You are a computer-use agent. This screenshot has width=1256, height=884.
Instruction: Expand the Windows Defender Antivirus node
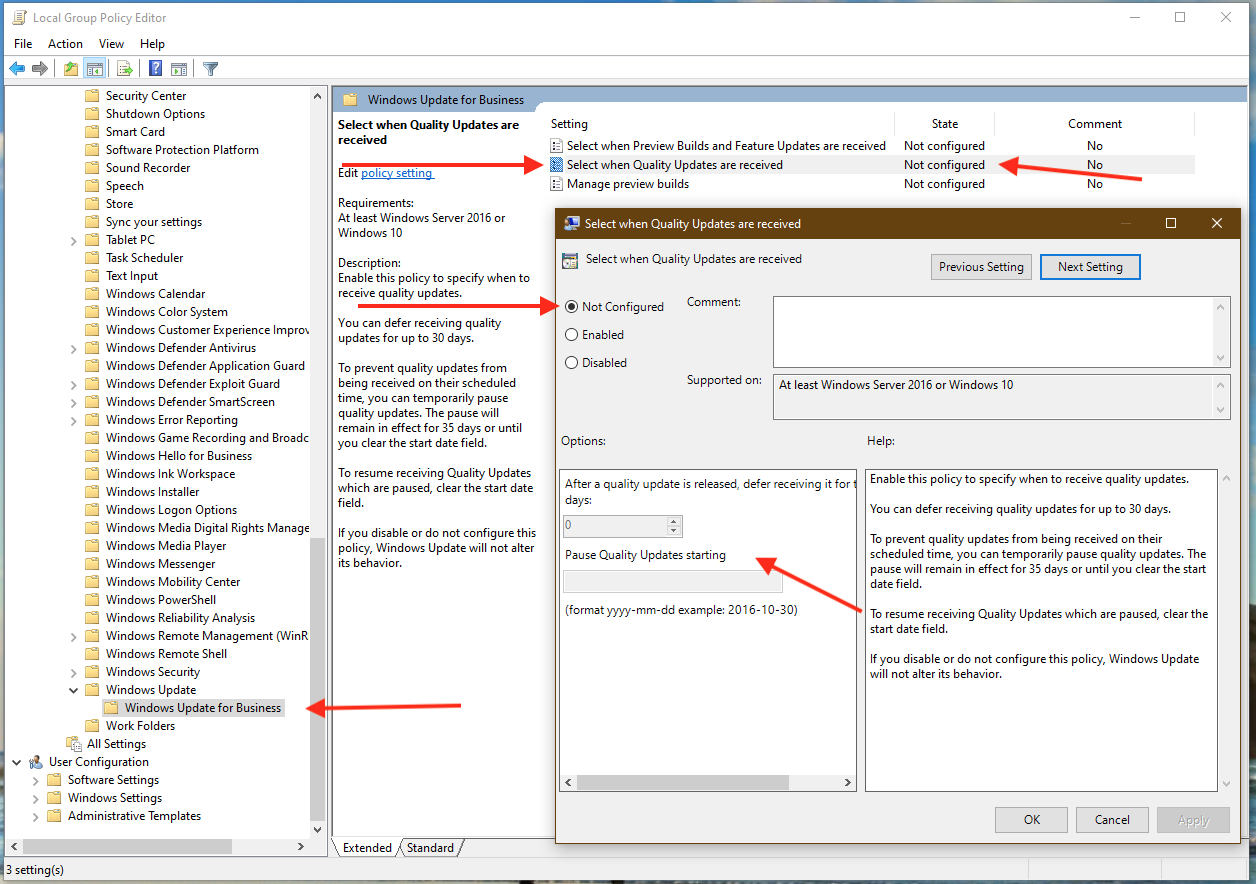pos(74,348)
